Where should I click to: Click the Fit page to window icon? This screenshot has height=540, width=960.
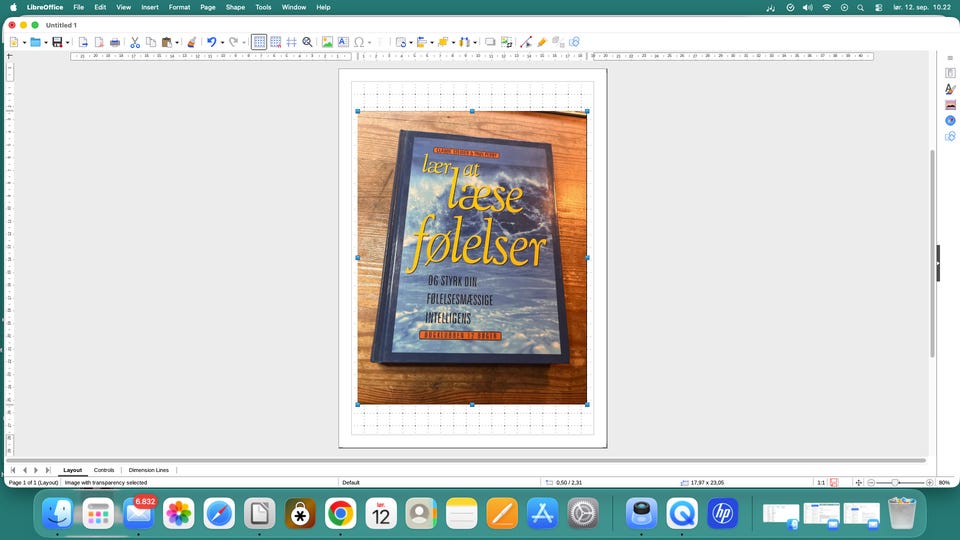(x=858, y=482)
